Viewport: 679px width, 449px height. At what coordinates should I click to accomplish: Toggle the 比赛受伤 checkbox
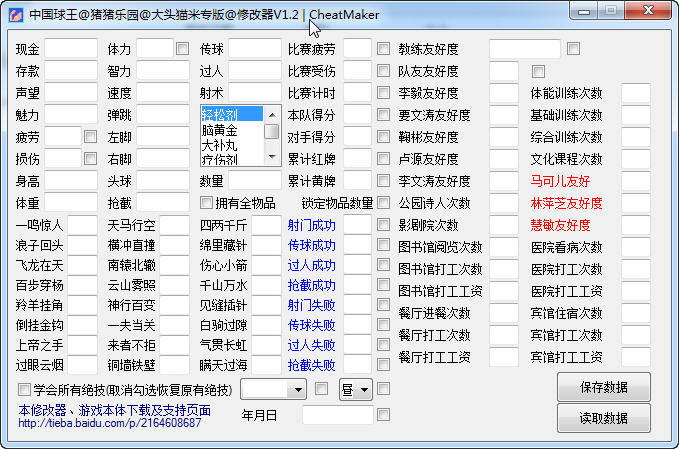(383, 70)
